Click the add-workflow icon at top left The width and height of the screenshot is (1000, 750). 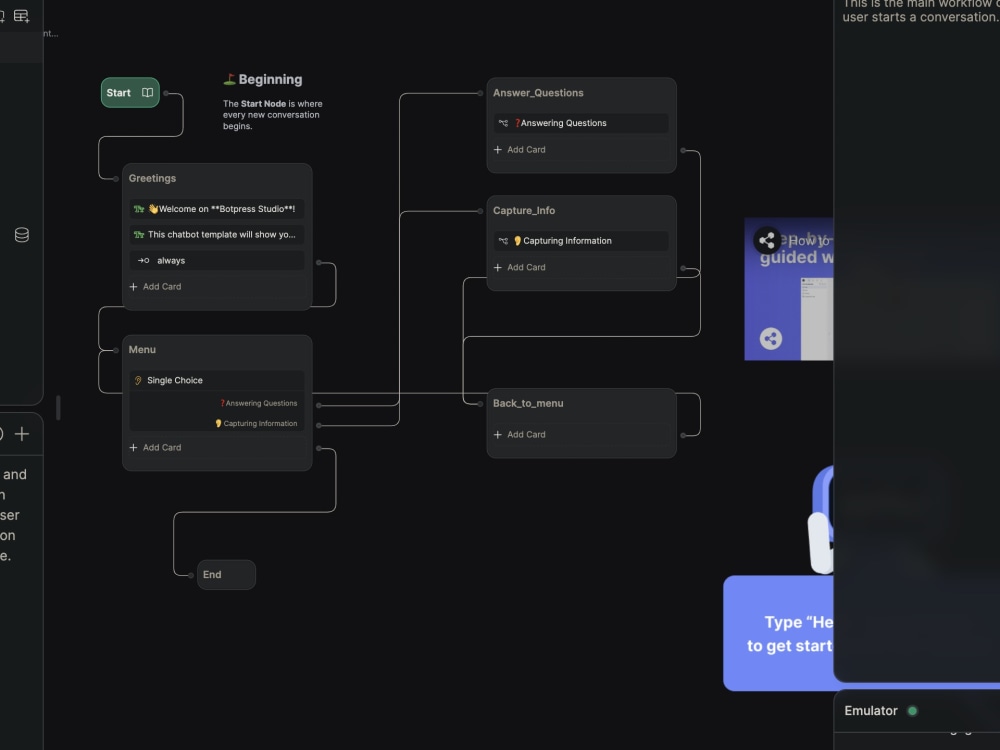(21, 15)
